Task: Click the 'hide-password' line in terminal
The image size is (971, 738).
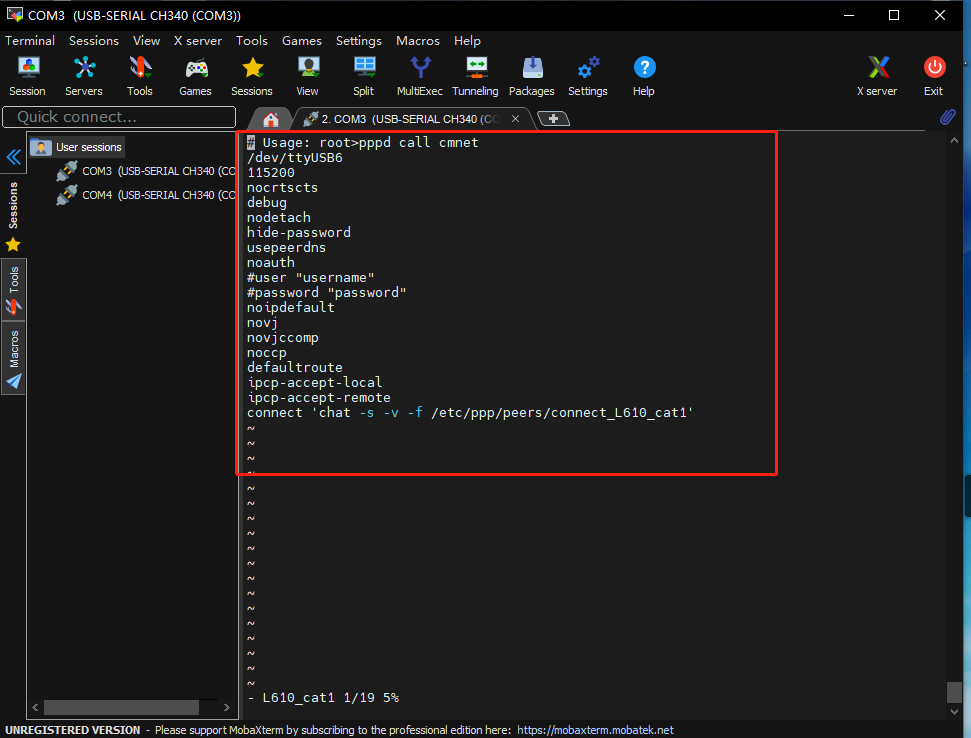Action: click(299, 233)
